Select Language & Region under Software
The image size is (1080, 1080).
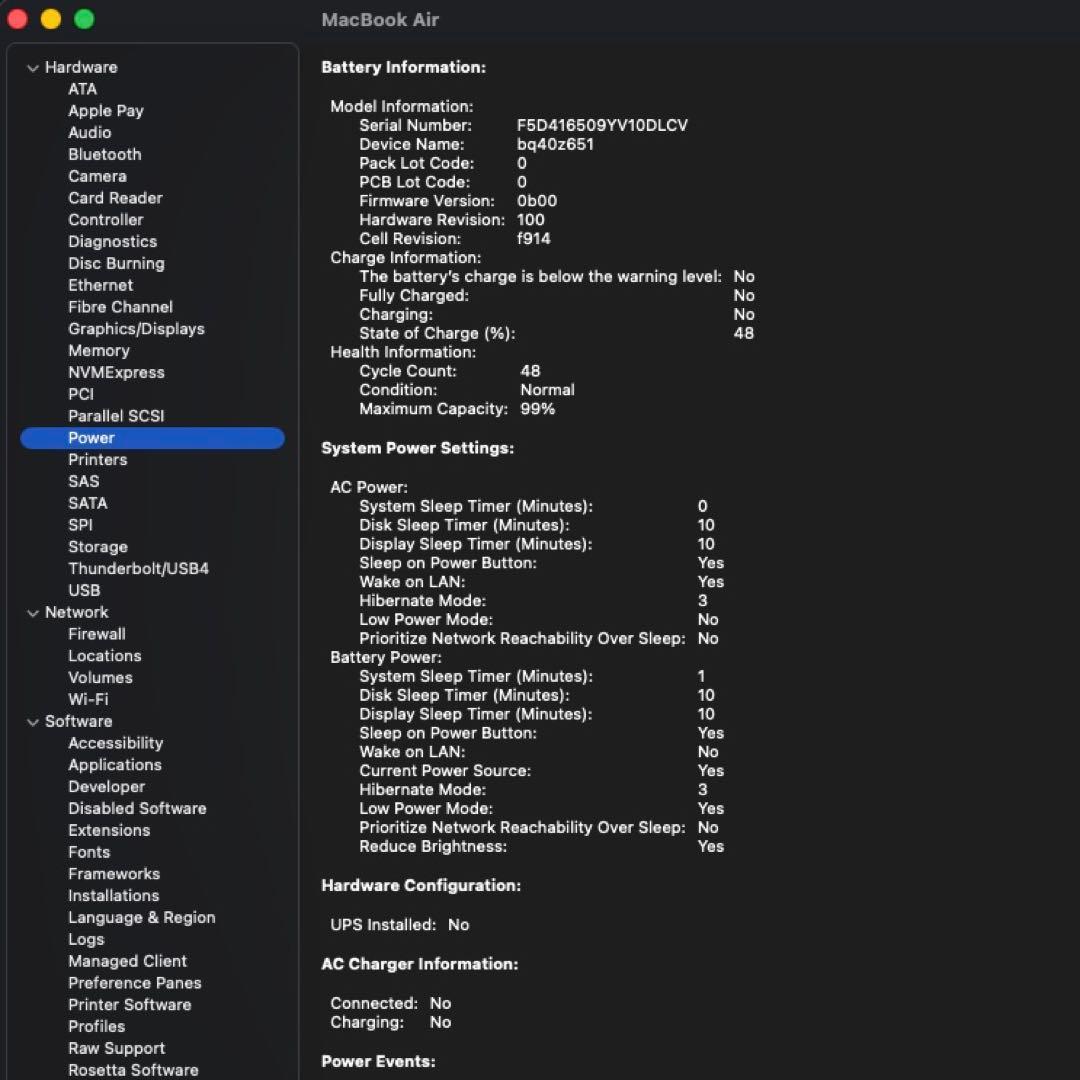[141, 917]
